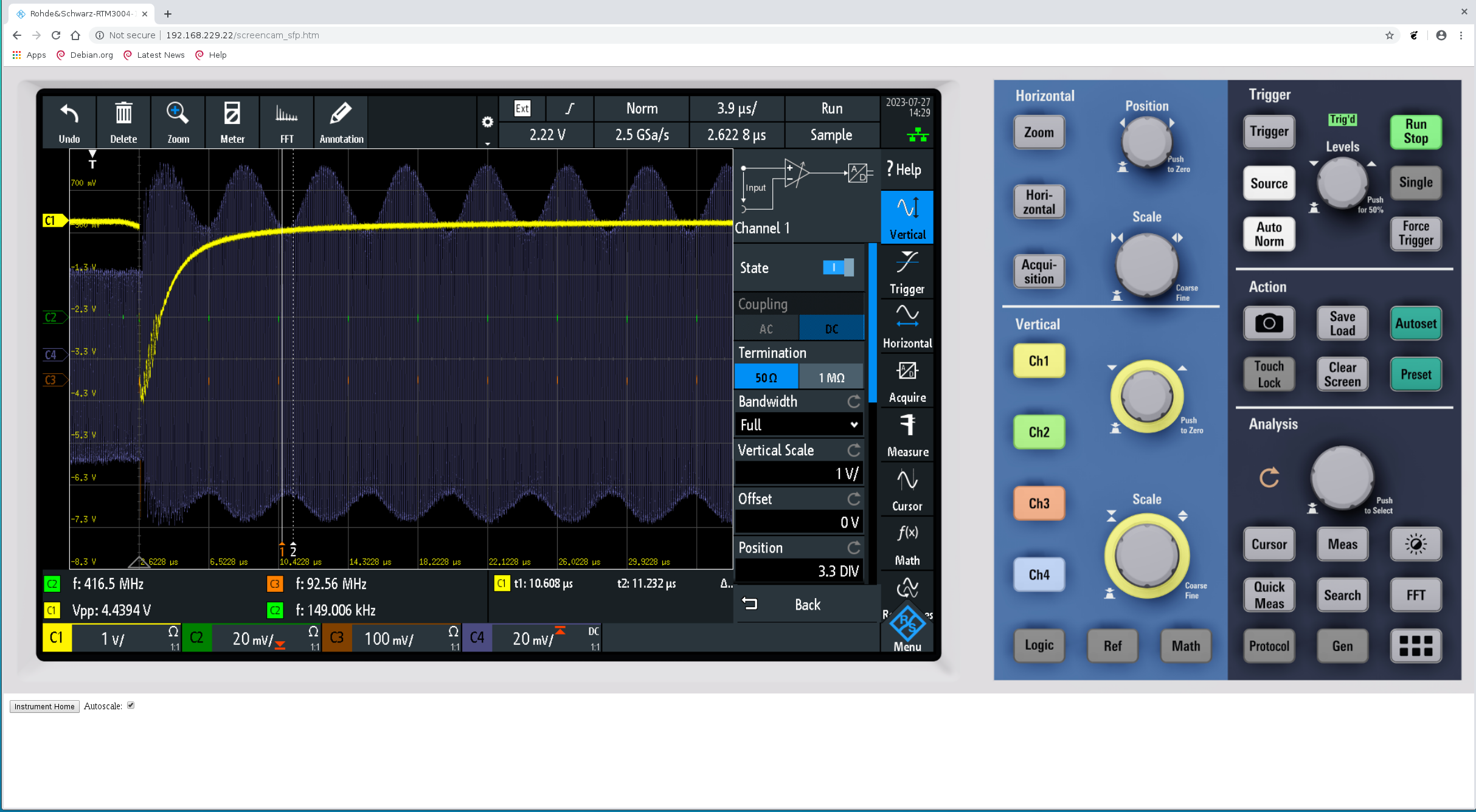Click the settings gear icon
Viewport: 1476px width, 812px height.
[x=487, y=122]
